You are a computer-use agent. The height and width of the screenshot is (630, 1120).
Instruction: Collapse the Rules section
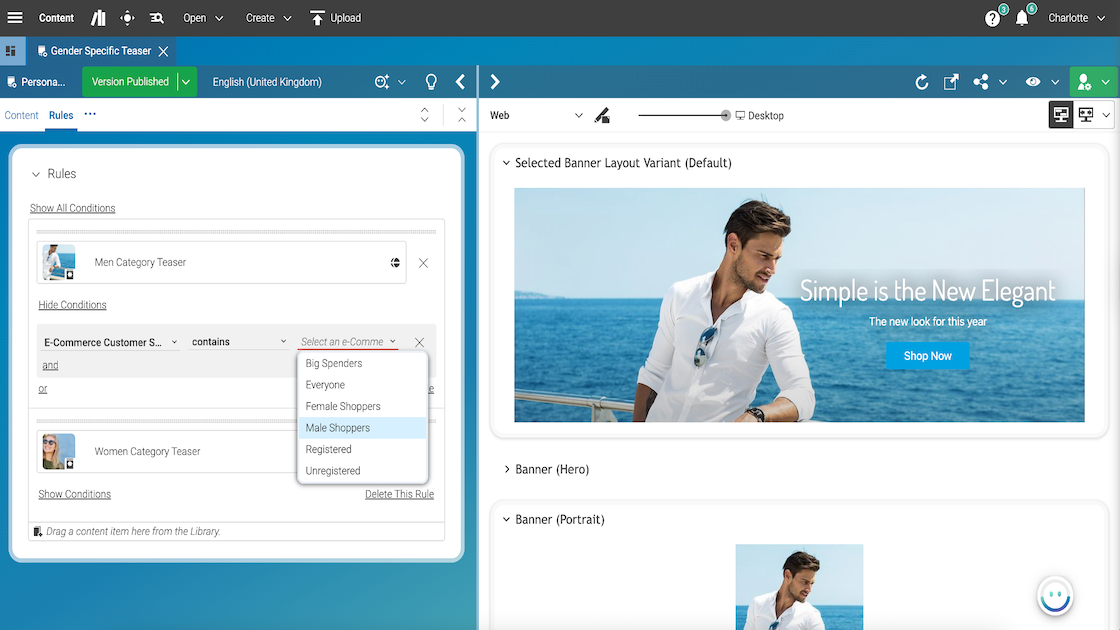pos(36,174)
